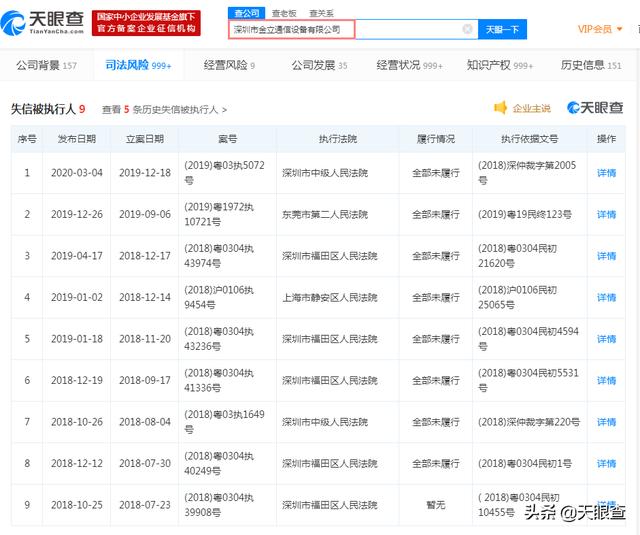The width and height of the screenshot is (640, 535).
Task: Click publish date 2018-10-25
Action: (77, 505)
